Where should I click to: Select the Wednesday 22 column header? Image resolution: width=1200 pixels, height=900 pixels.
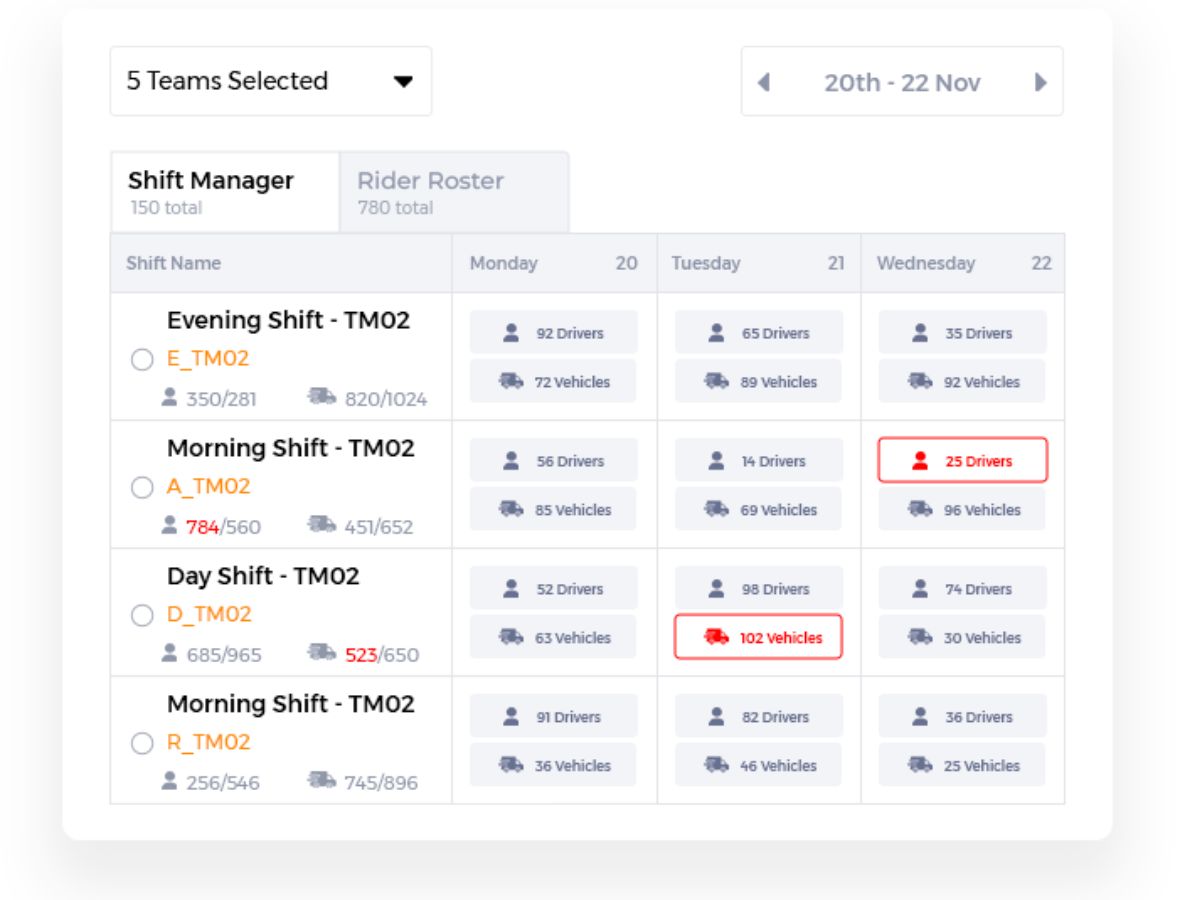[x=963, y=263]
